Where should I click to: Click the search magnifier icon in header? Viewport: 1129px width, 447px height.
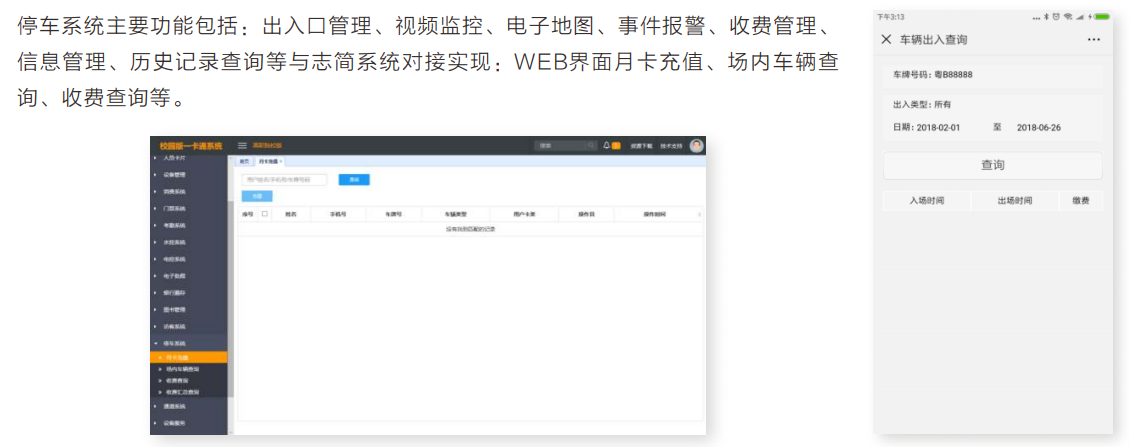(x=590, y=145)
